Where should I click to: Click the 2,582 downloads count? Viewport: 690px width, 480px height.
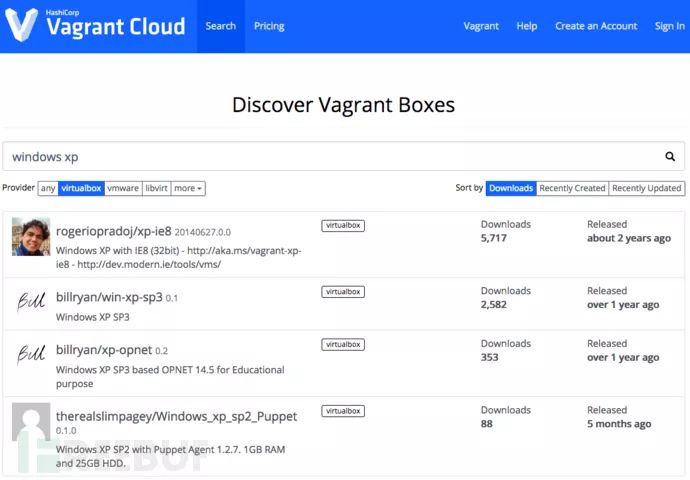[494, 304]
